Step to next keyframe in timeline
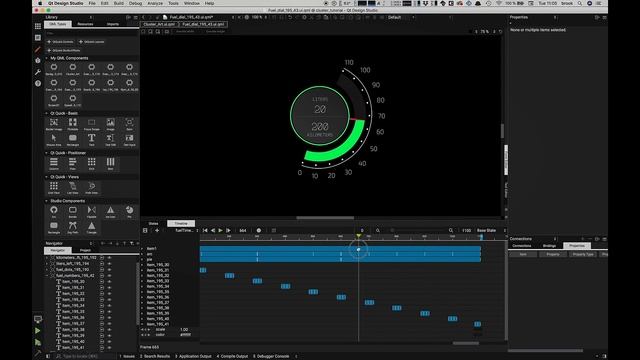The image size is (640, 360). point(228,231)
